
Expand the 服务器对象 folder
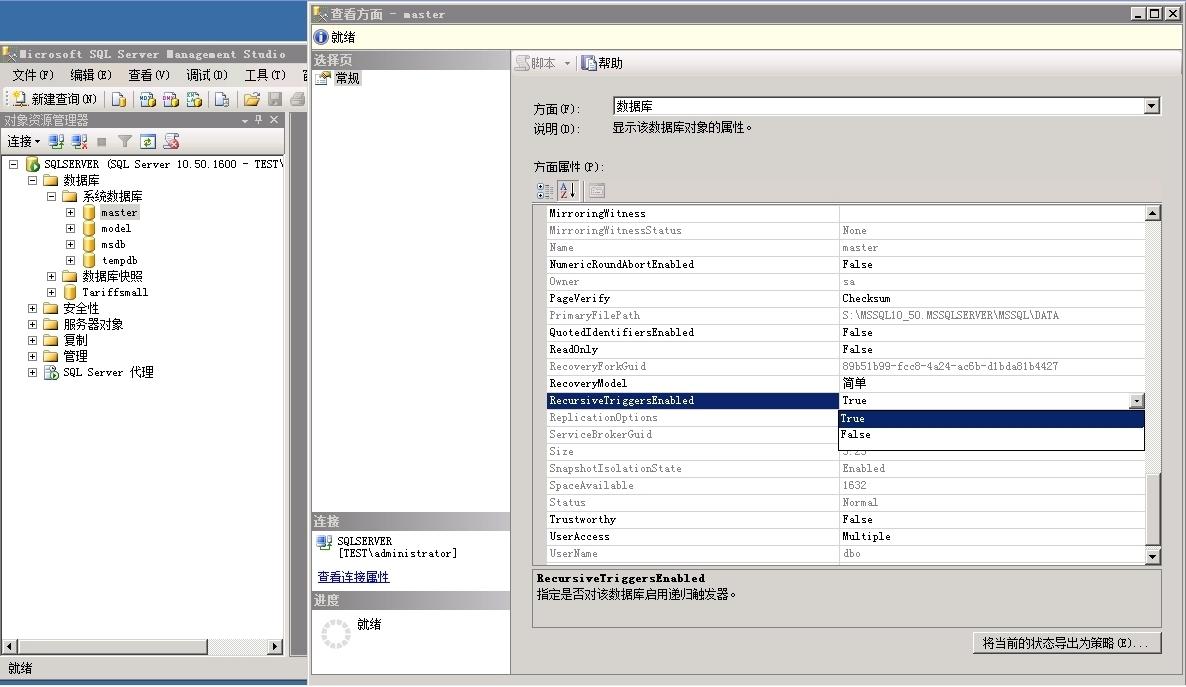pyautogui.click(x=33, y=324)
